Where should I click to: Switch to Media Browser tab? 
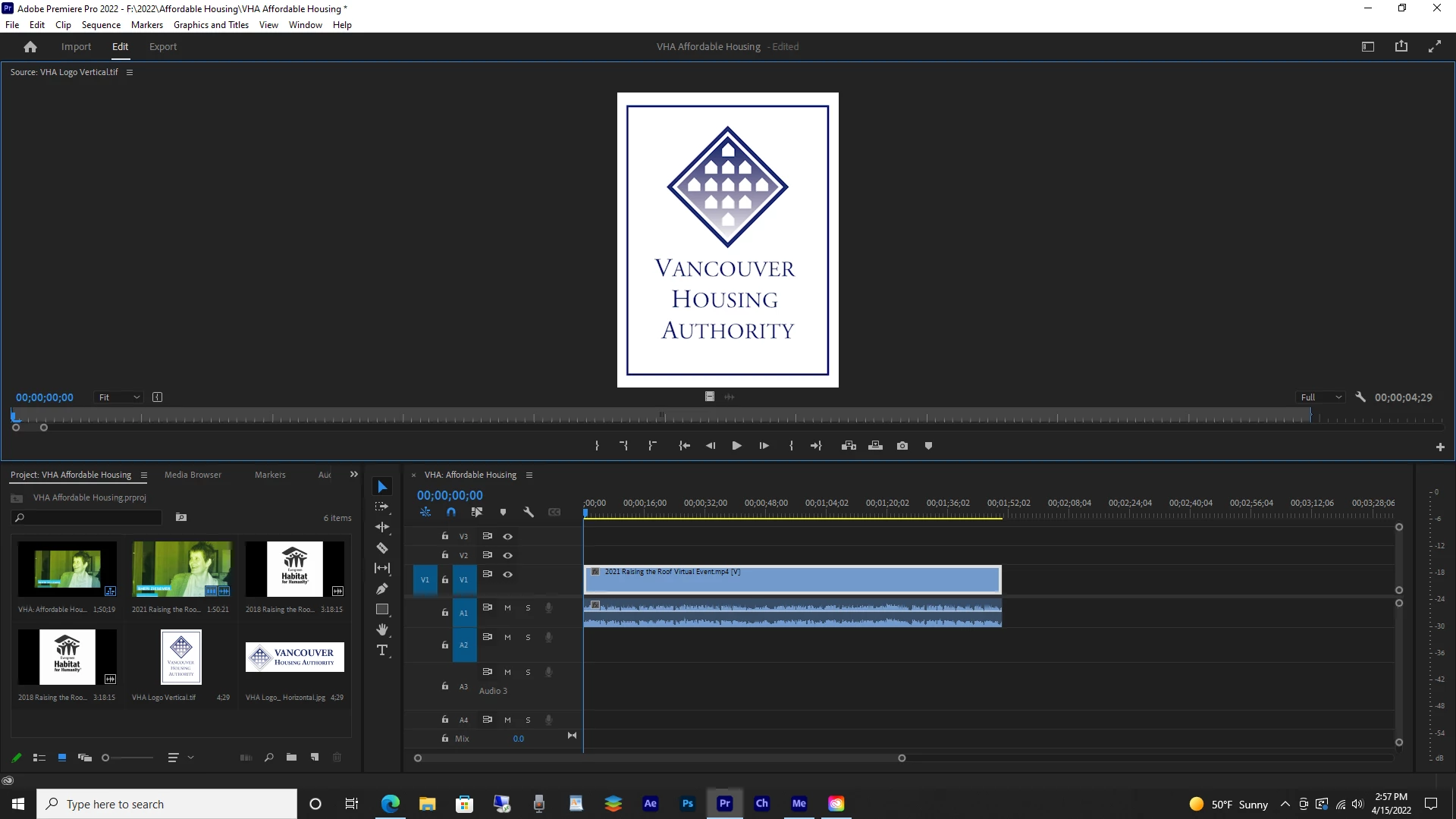click(x=193, y=475)
